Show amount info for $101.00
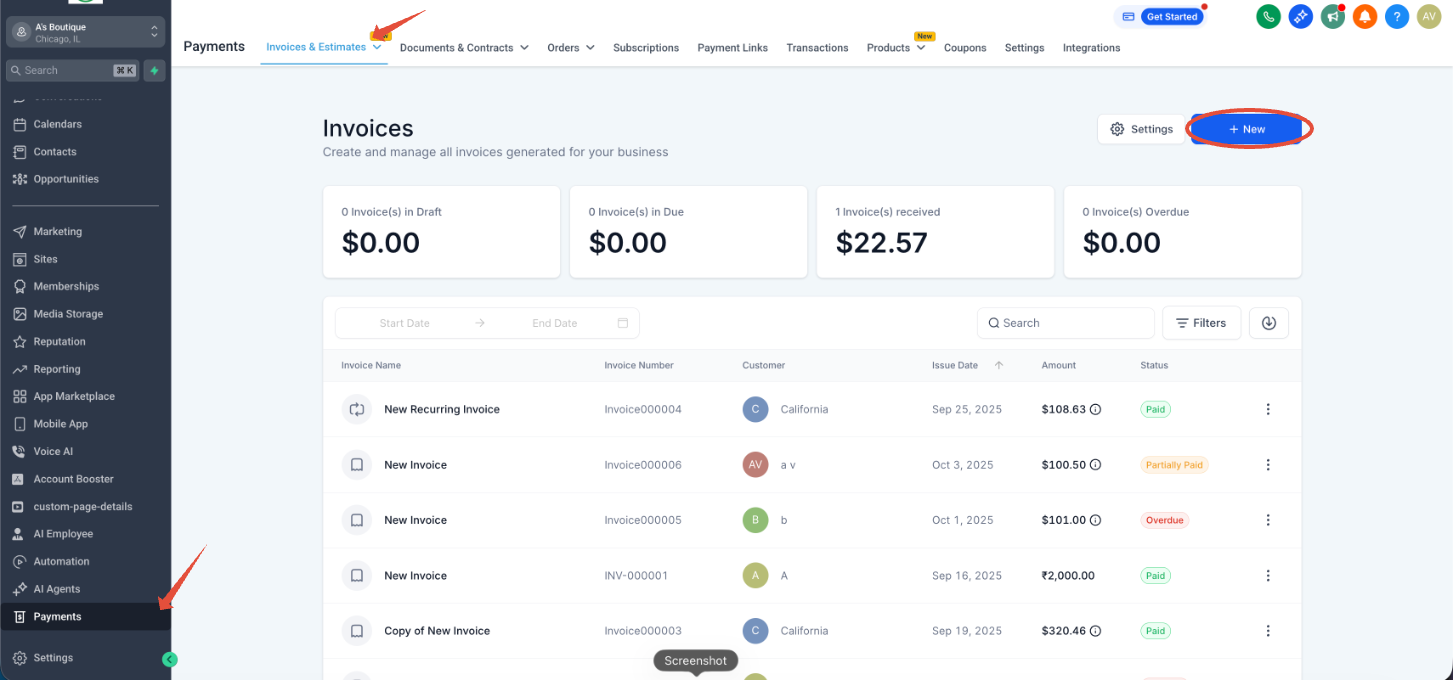This screenshot has height=680, width=1453. point(1095,520)
